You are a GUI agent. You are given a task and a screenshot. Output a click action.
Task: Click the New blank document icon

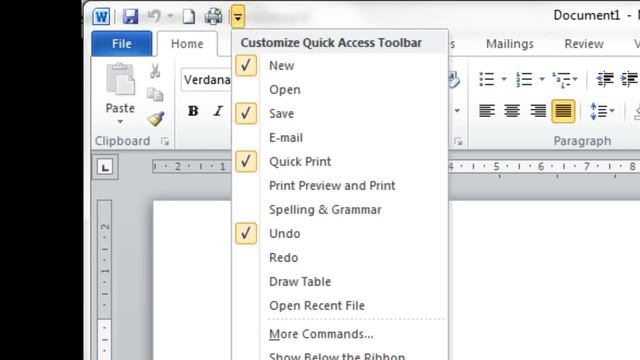click(189, 17)
